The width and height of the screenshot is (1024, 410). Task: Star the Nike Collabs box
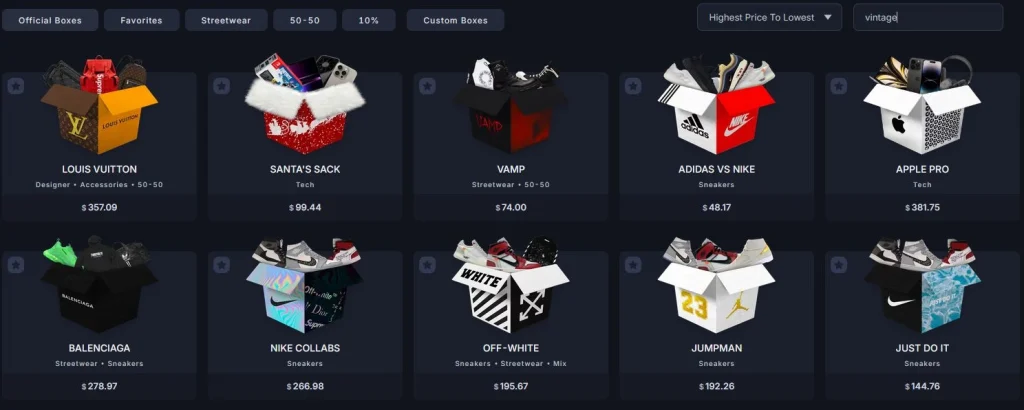coord(221,264)
